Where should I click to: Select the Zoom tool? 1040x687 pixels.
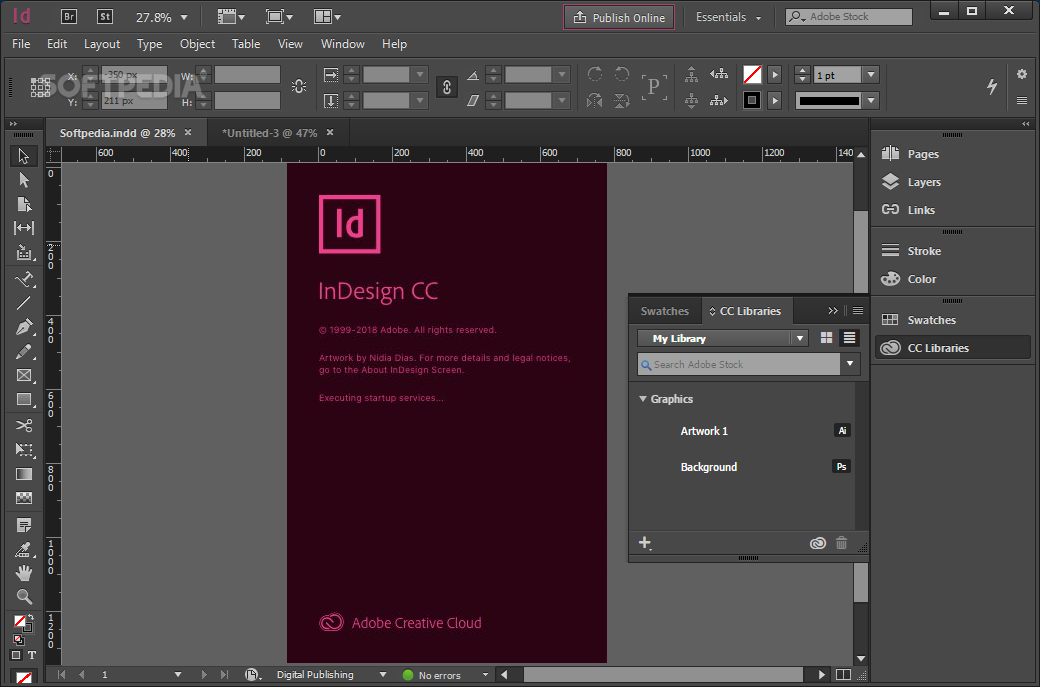tap(24, 597)
